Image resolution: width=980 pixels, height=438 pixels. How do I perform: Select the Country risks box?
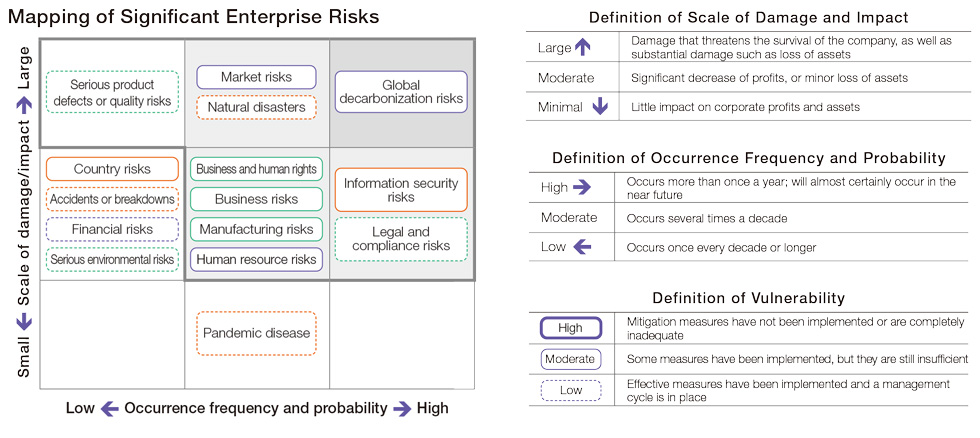click(x=112, y=169)
